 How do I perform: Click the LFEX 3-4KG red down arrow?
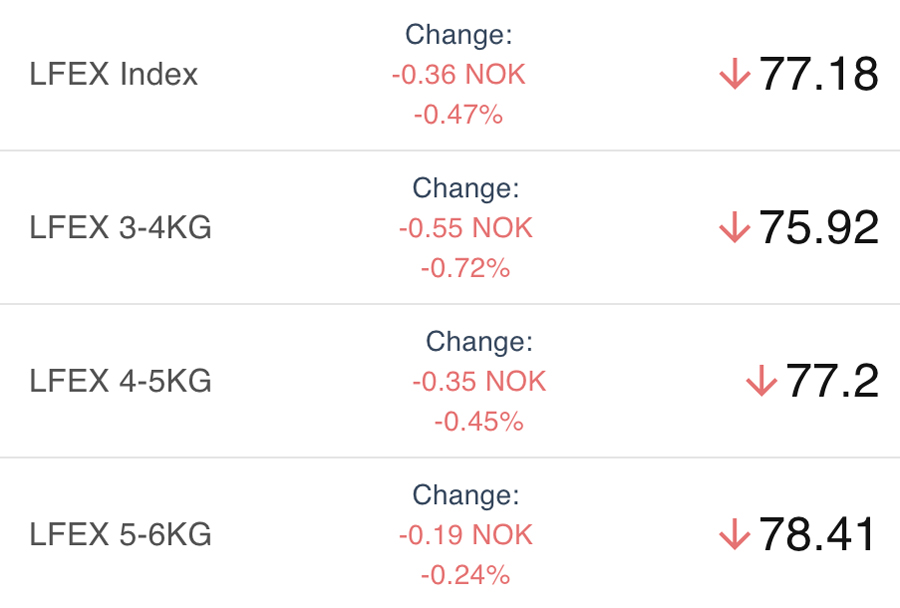pos(734,228)
